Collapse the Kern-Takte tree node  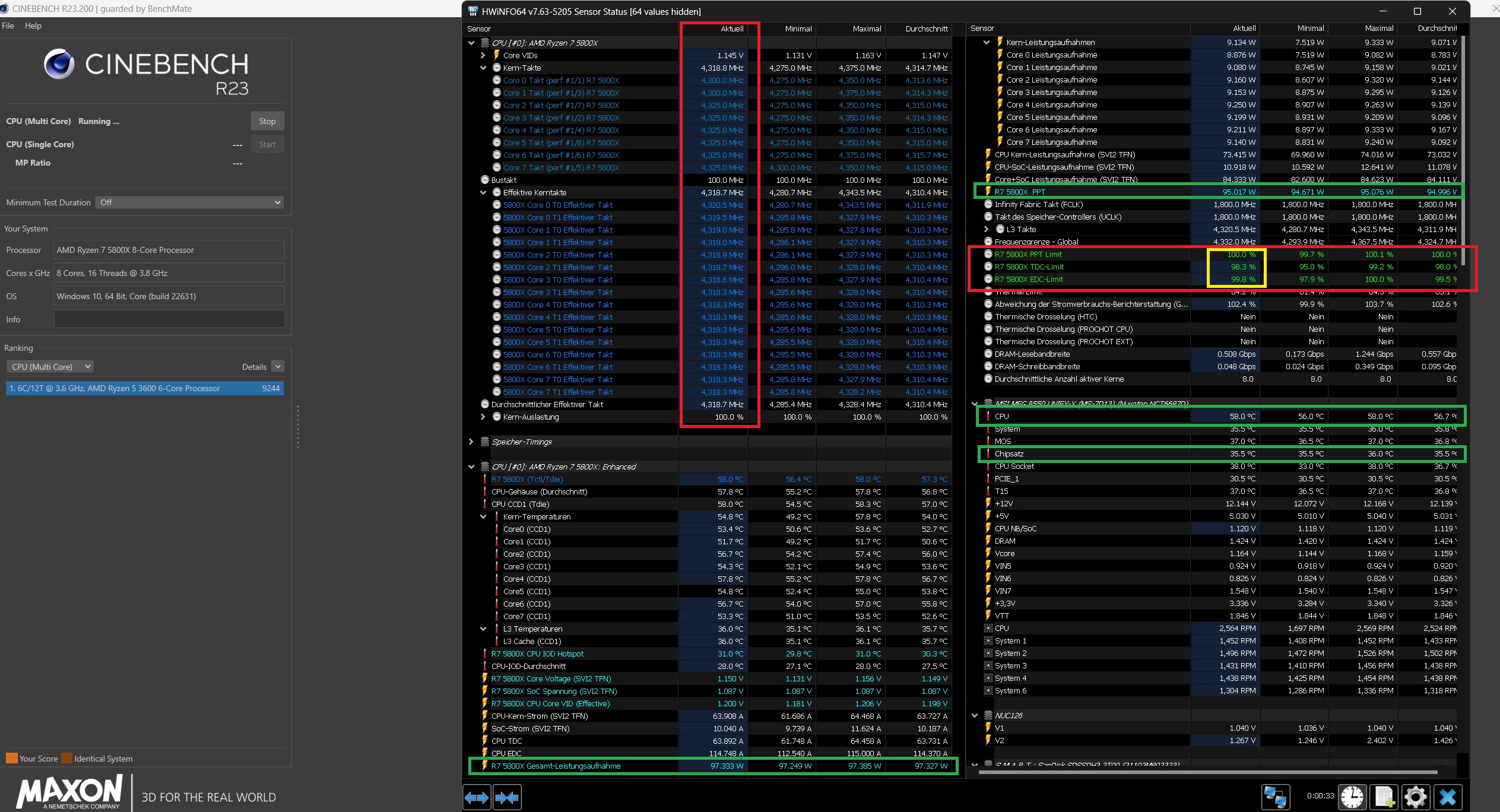coord(483,68)
